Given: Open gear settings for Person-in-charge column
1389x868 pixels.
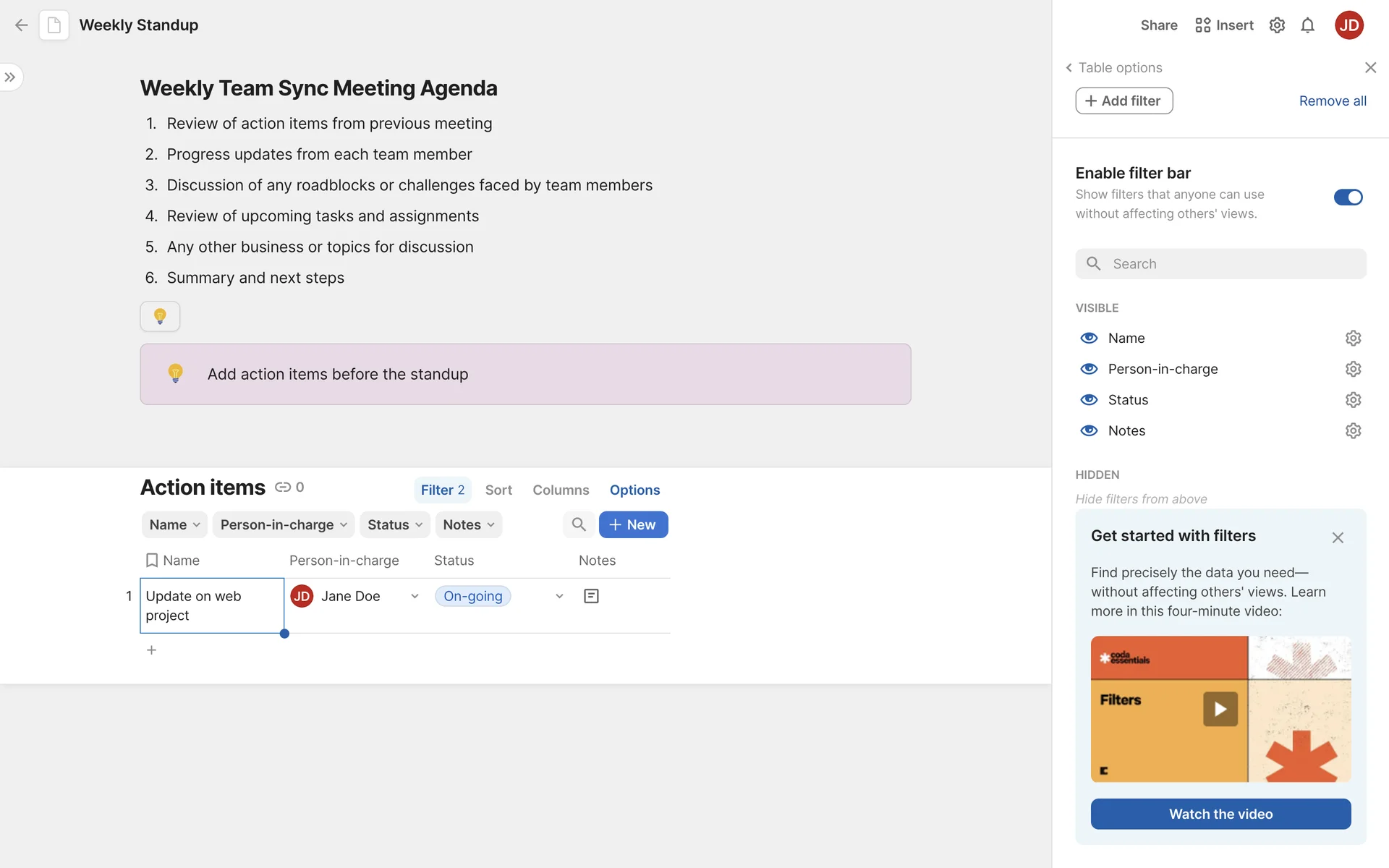Looking at the screenshot, I should (x=1353, y=369).
